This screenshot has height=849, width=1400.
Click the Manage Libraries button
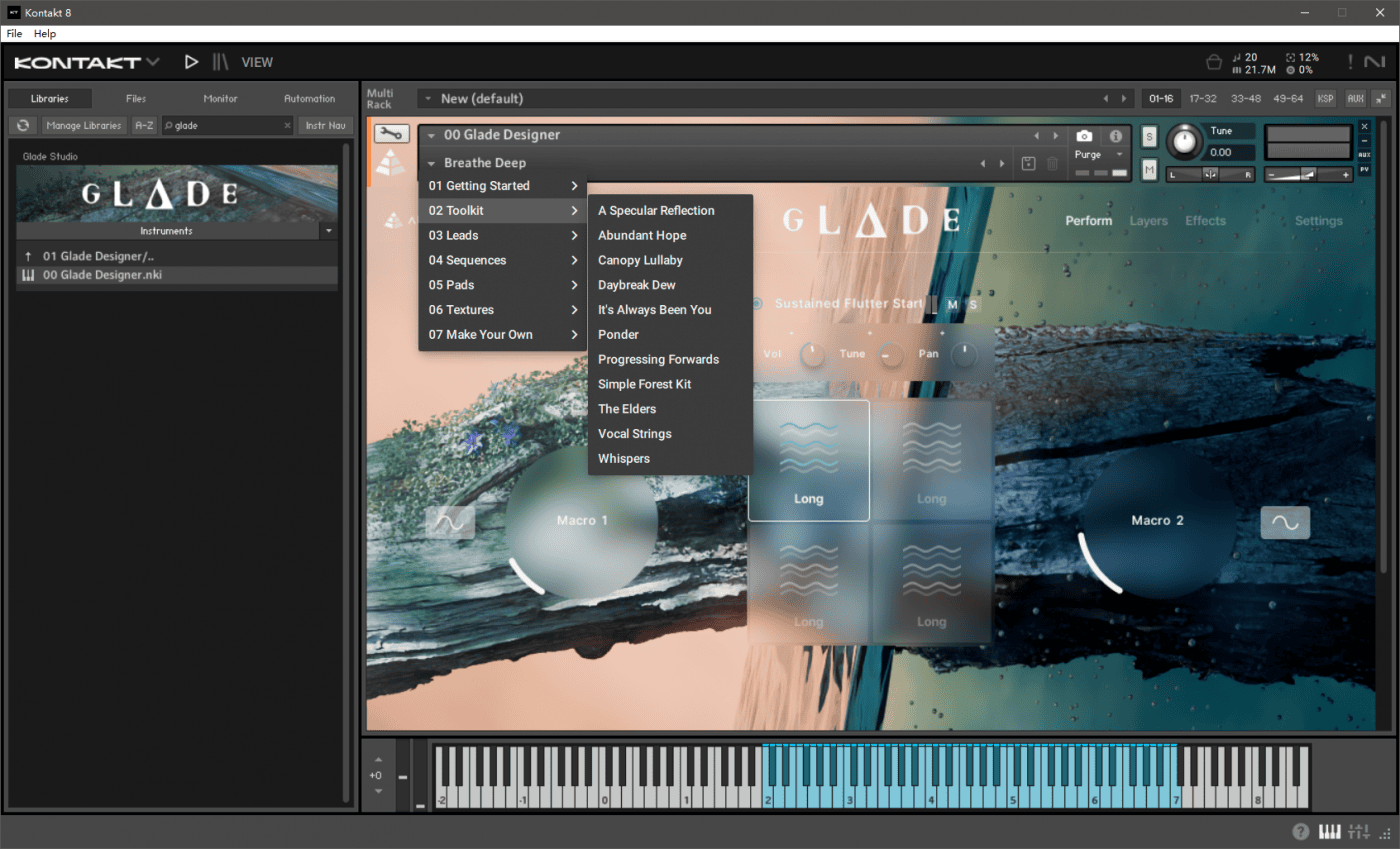click(85, 125)
